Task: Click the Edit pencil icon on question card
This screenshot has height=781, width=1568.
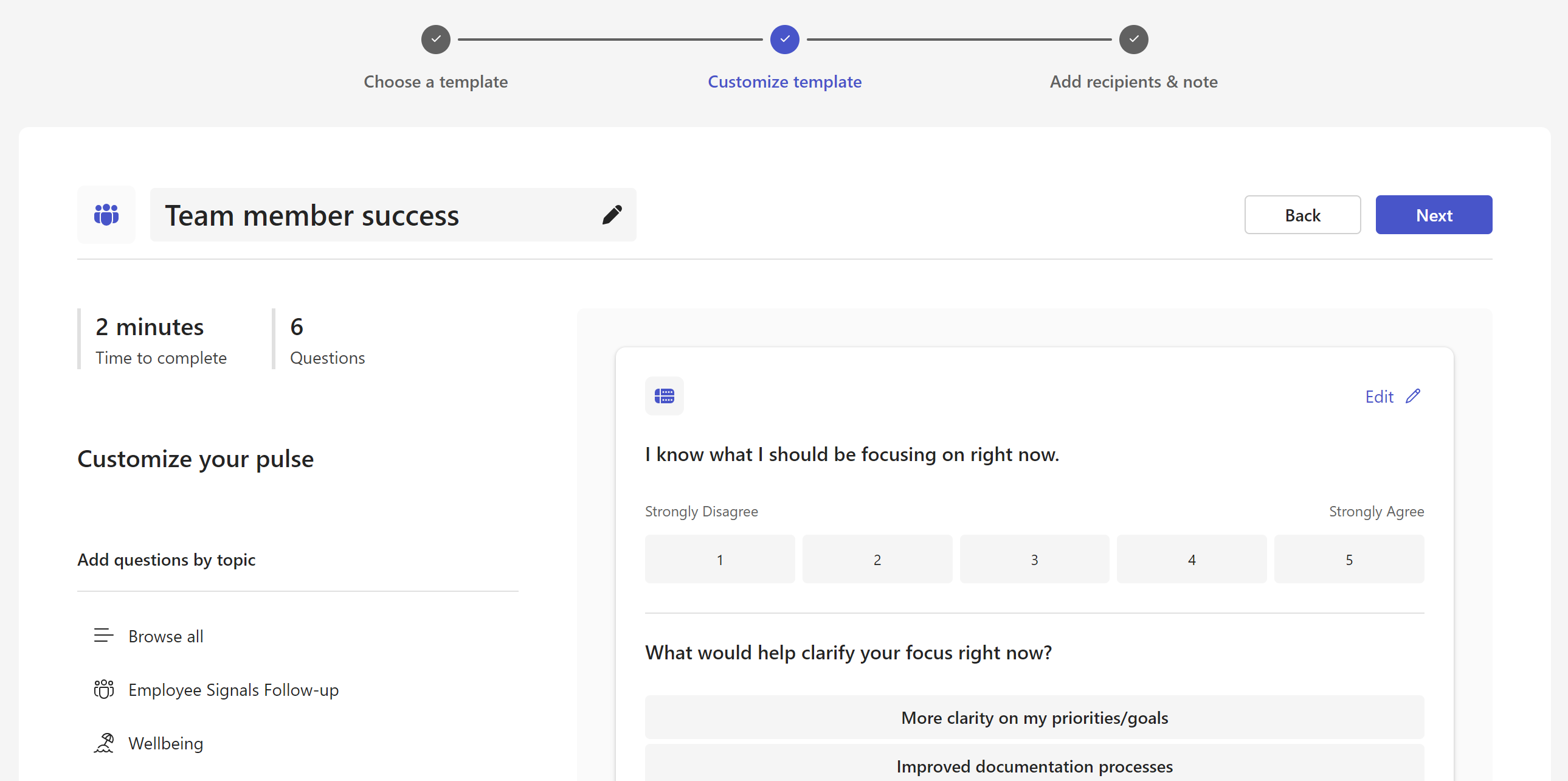Action: point(1413,397)
